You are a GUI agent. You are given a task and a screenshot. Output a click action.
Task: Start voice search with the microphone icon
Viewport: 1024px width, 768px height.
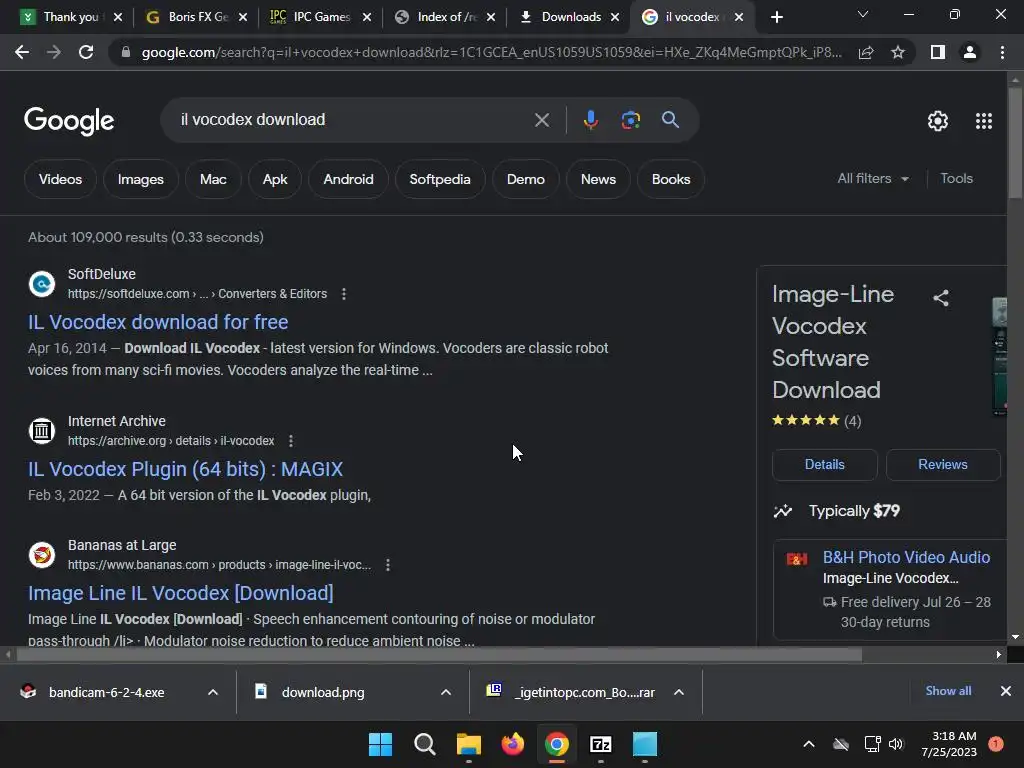tap(590, 120)
